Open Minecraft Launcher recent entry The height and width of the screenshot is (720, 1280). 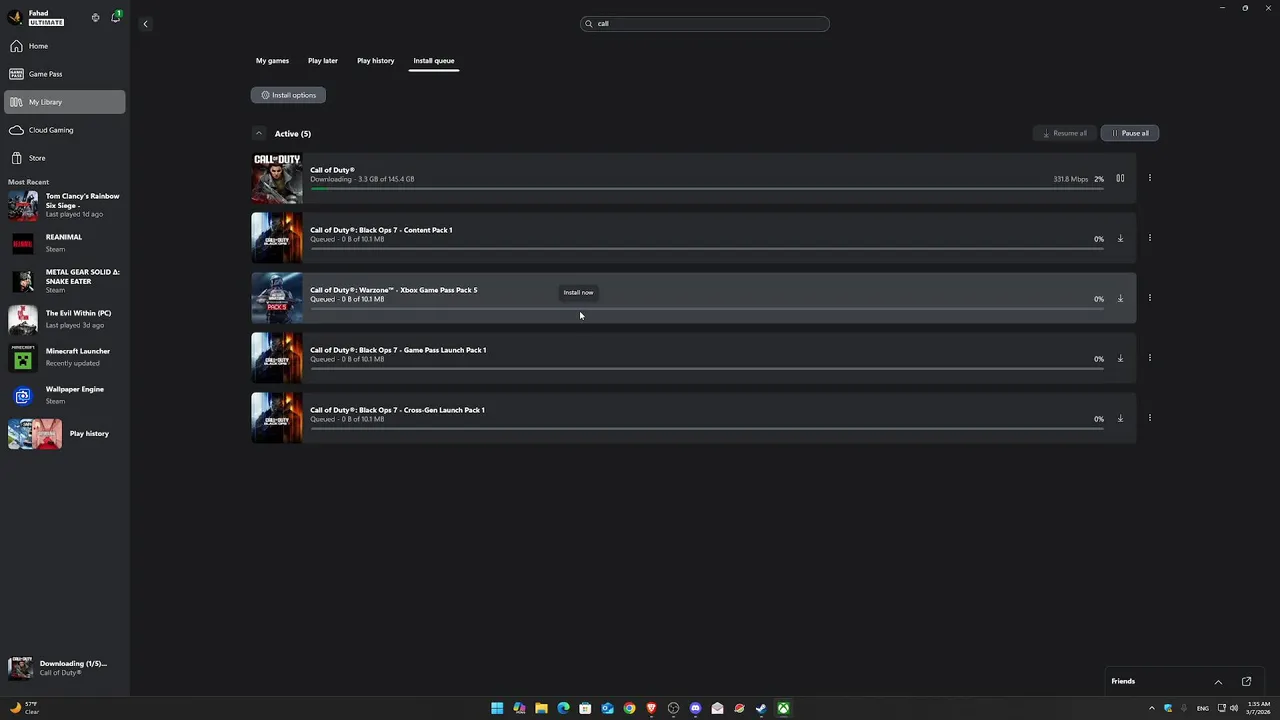pos(65,357)
